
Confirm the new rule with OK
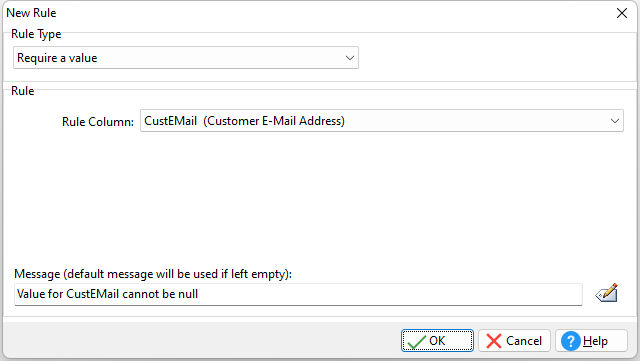pyautogui.click(x=437, y=341)
